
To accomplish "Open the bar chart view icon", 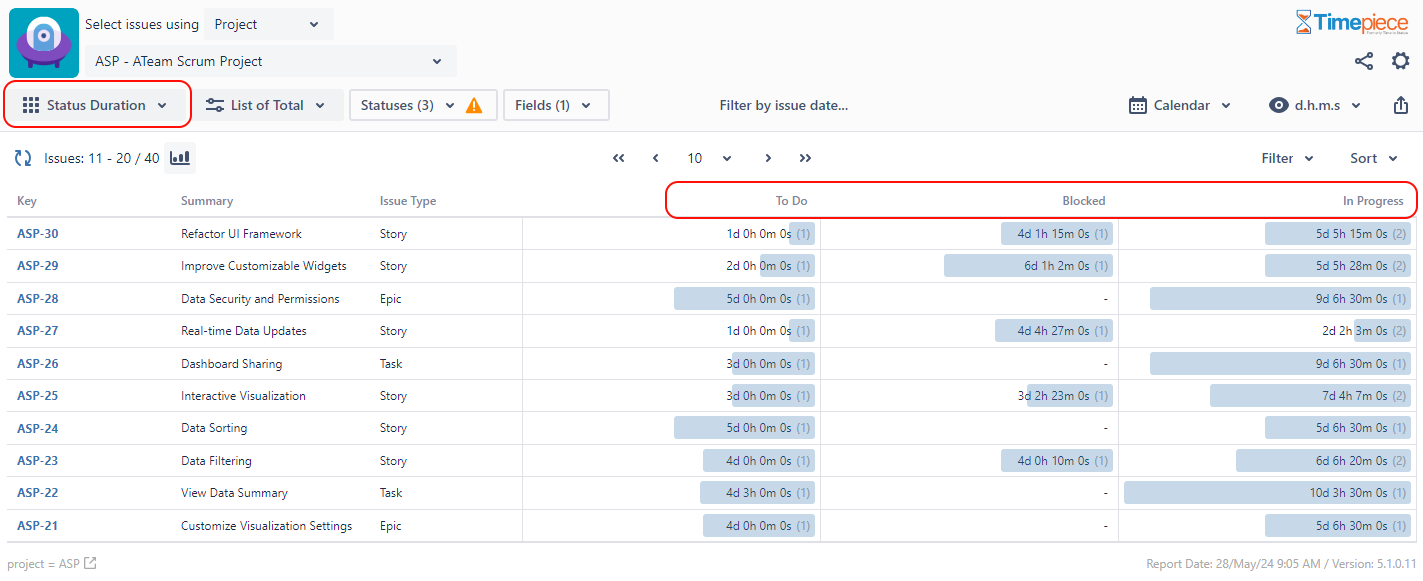I will tap(179, 157).
